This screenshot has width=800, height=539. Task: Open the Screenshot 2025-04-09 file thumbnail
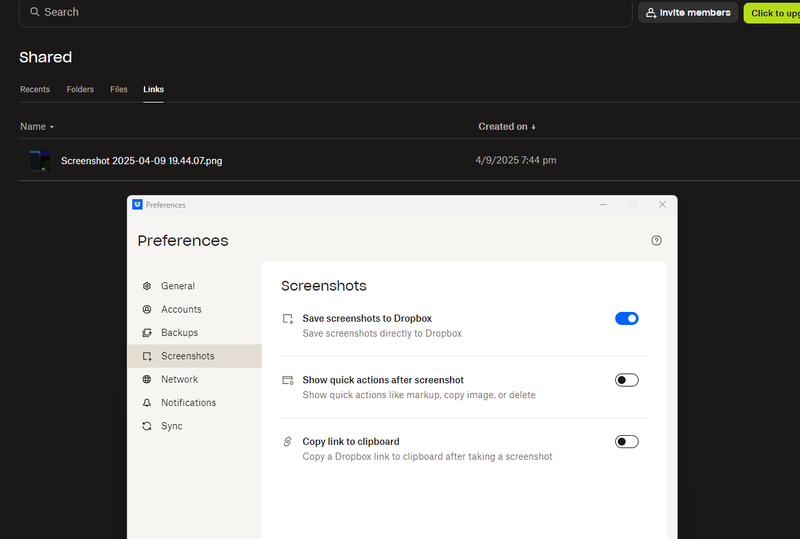pyautogui.click(x=40, y=160)
